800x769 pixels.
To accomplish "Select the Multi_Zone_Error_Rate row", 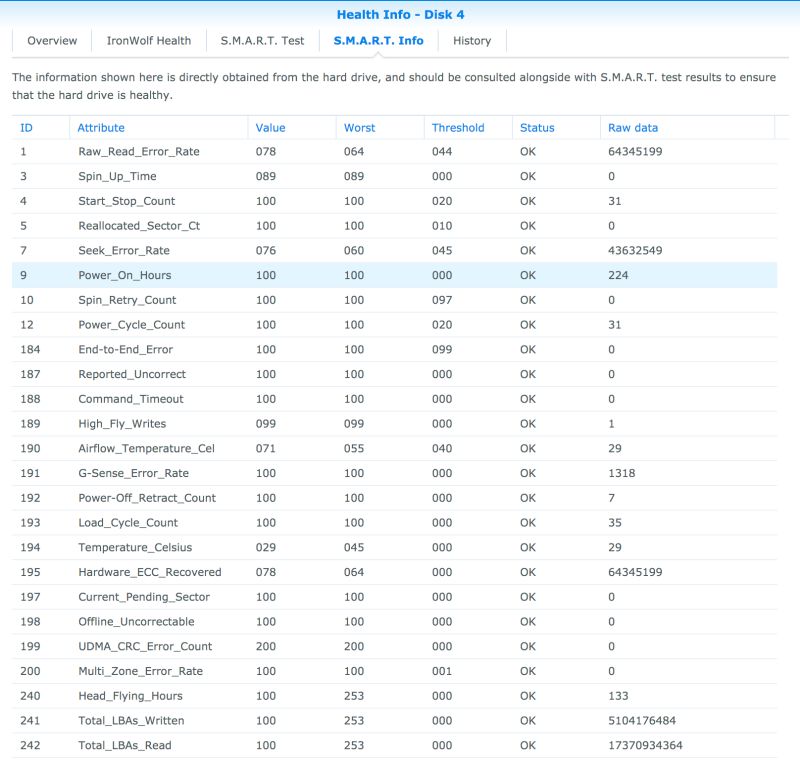I will (394, 672).
